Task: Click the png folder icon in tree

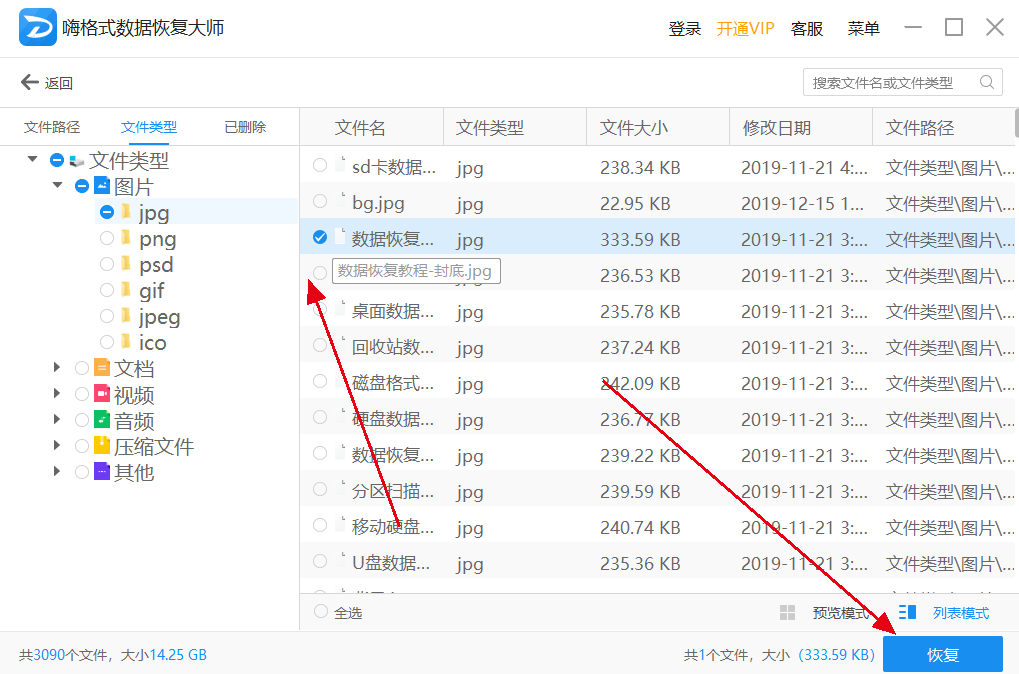Action: [x=126, y=237]
